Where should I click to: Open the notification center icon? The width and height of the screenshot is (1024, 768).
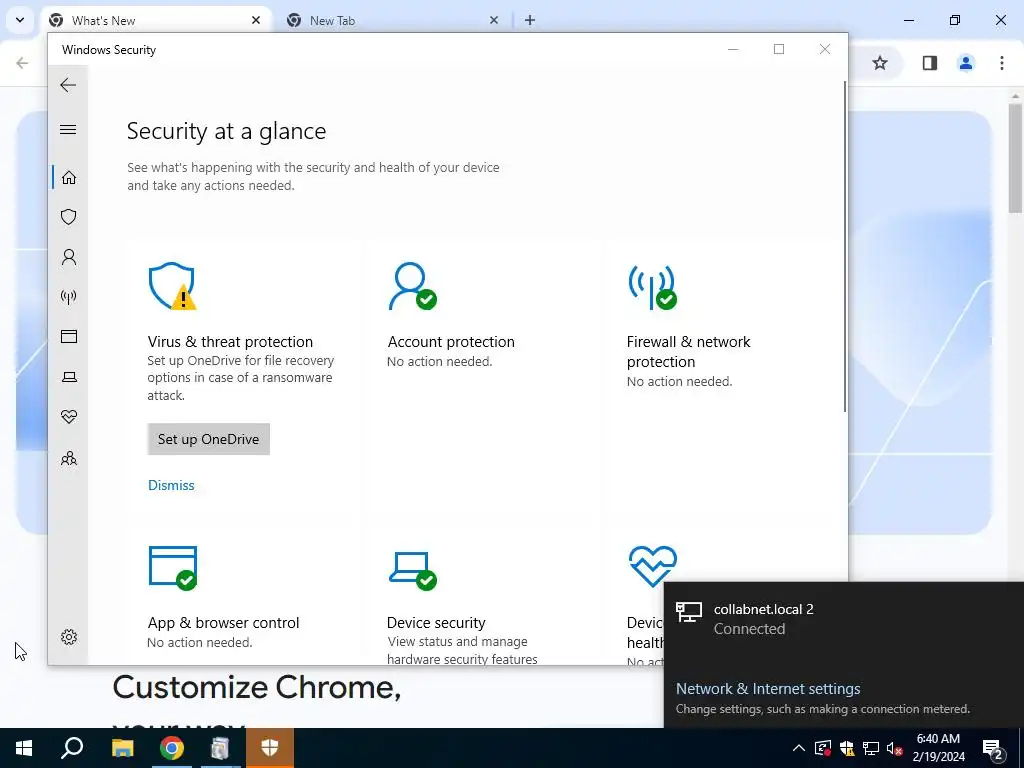click(993, 749)
